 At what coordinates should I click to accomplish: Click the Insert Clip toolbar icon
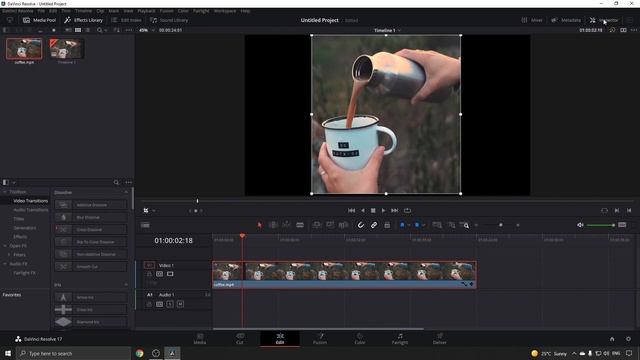(x=316, y=225)
